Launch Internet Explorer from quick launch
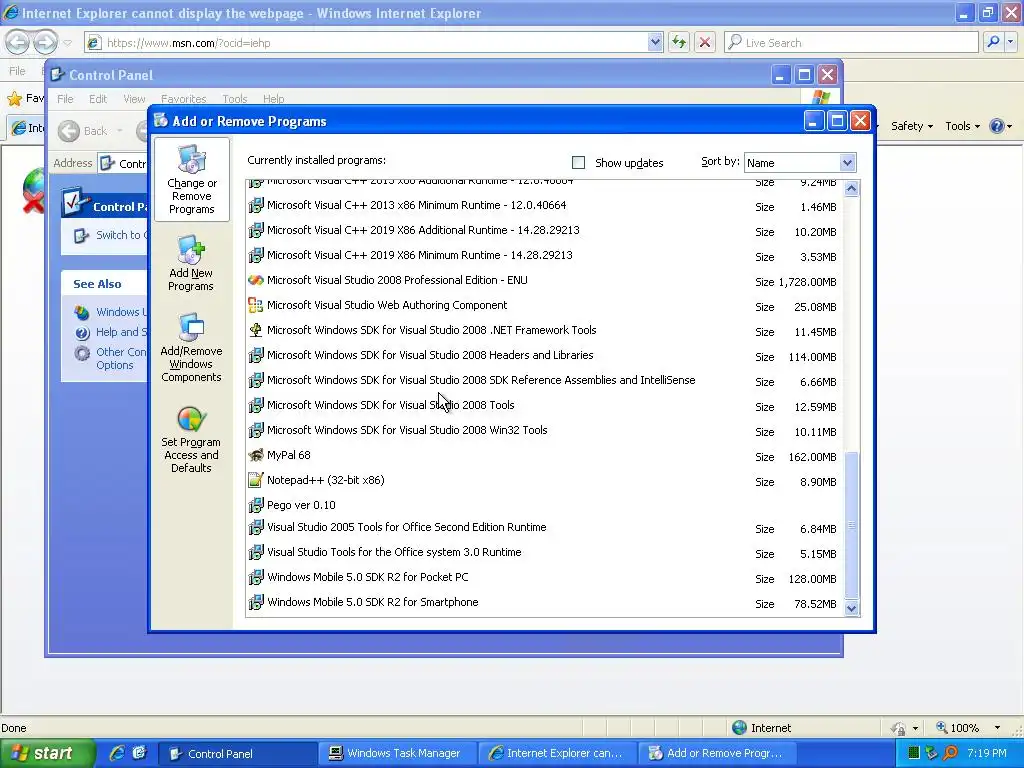Image resolution: width=1024 pixels, height=768 pixels. point(117,753)
